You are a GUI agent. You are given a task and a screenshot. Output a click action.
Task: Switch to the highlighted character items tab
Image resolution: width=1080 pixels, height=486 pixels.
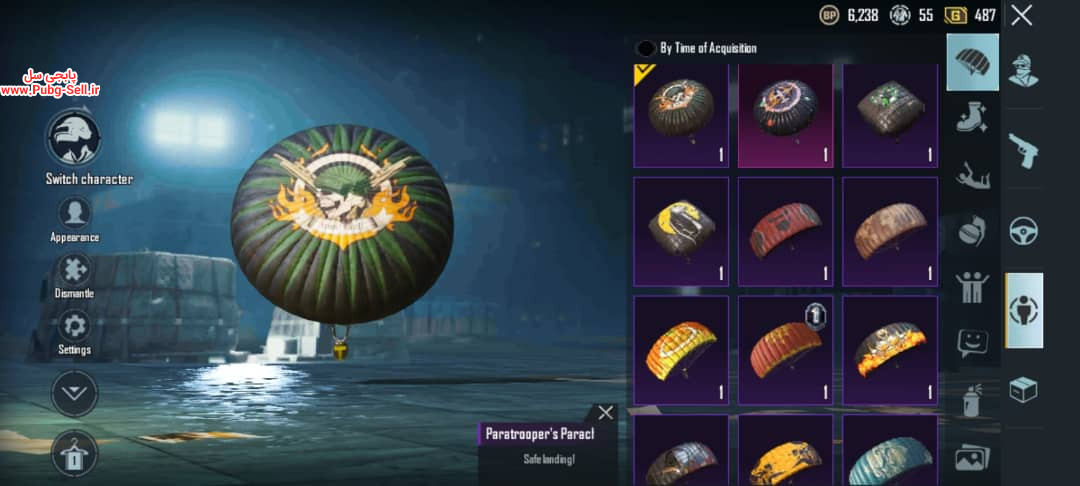pos(1024,310)
